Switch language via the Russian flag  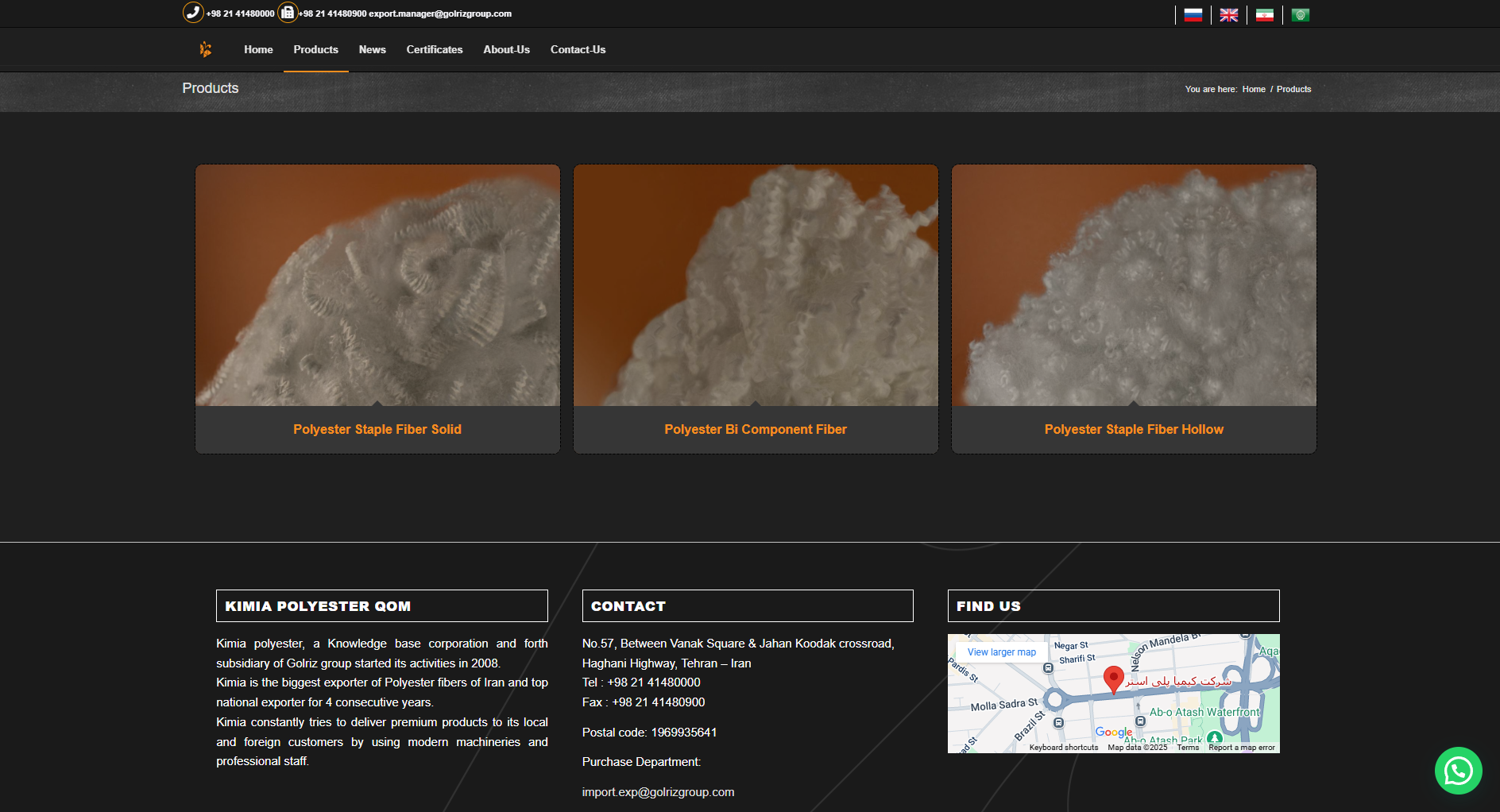point(1193,15)
